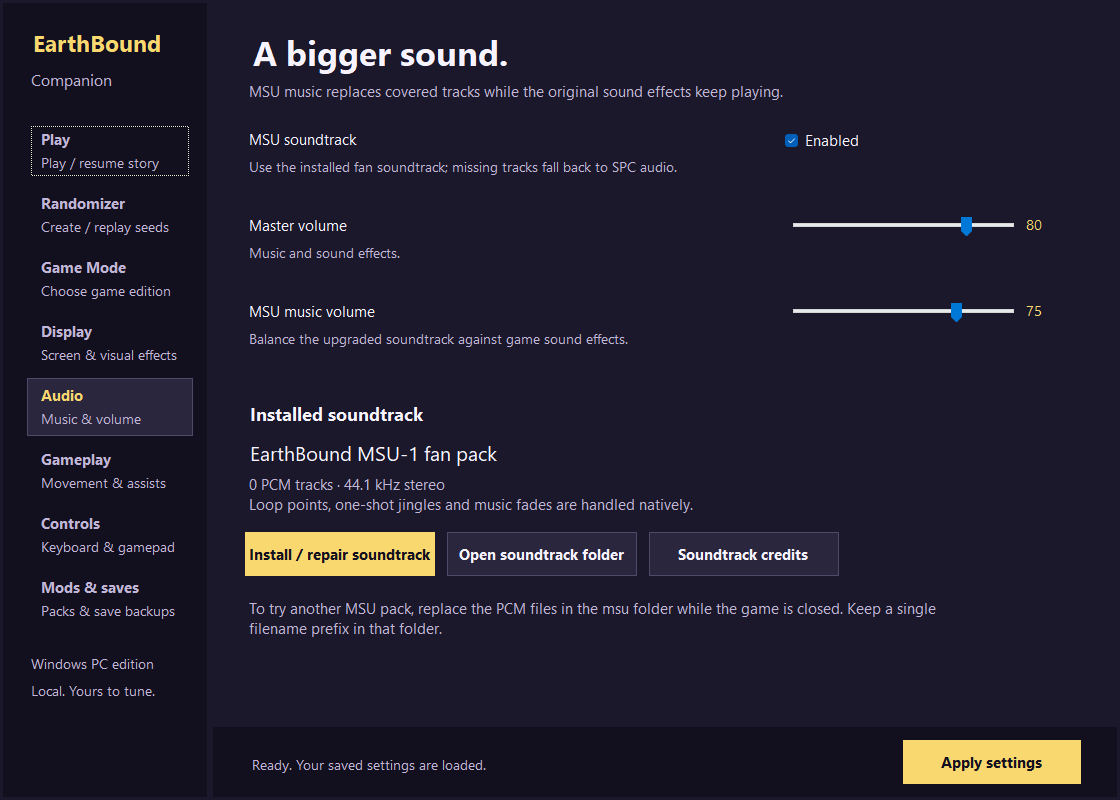Switch to the Randomizer section
1120x800 pixels.
pyautogui.click(x=110, y=215)
